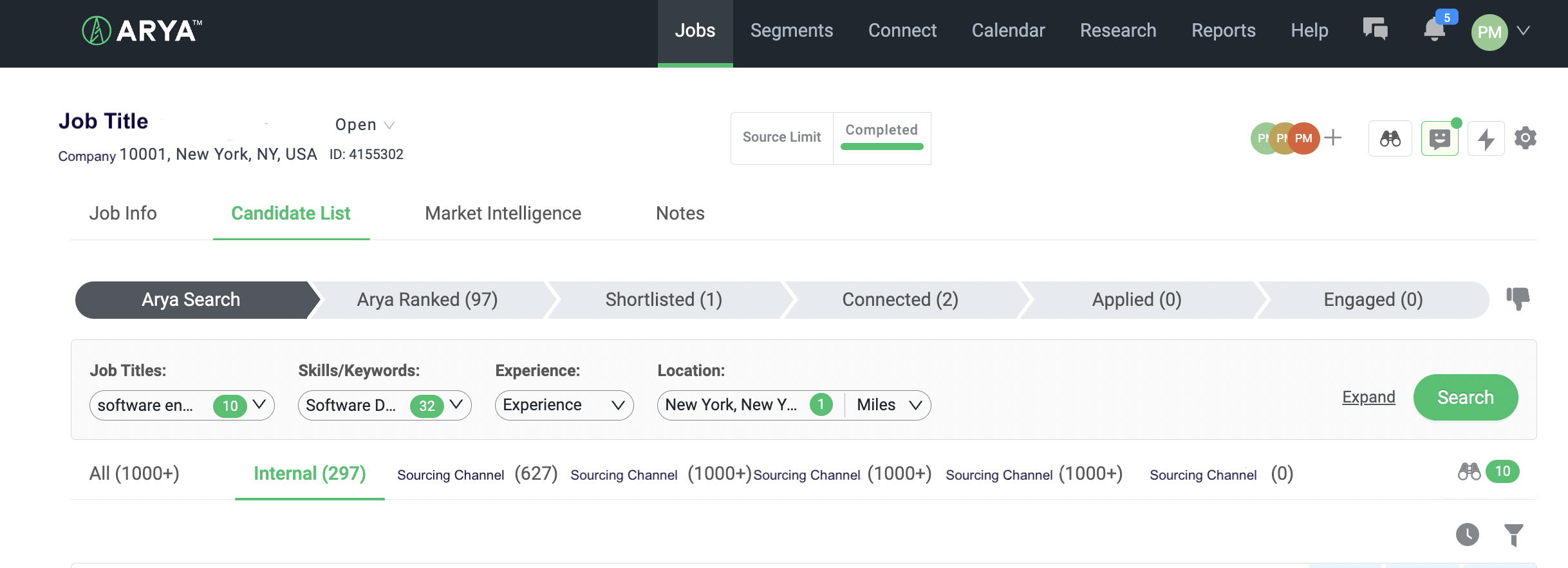
Task: Select the Arya Ranked (97) stage
Action: (x=427, y=299)
